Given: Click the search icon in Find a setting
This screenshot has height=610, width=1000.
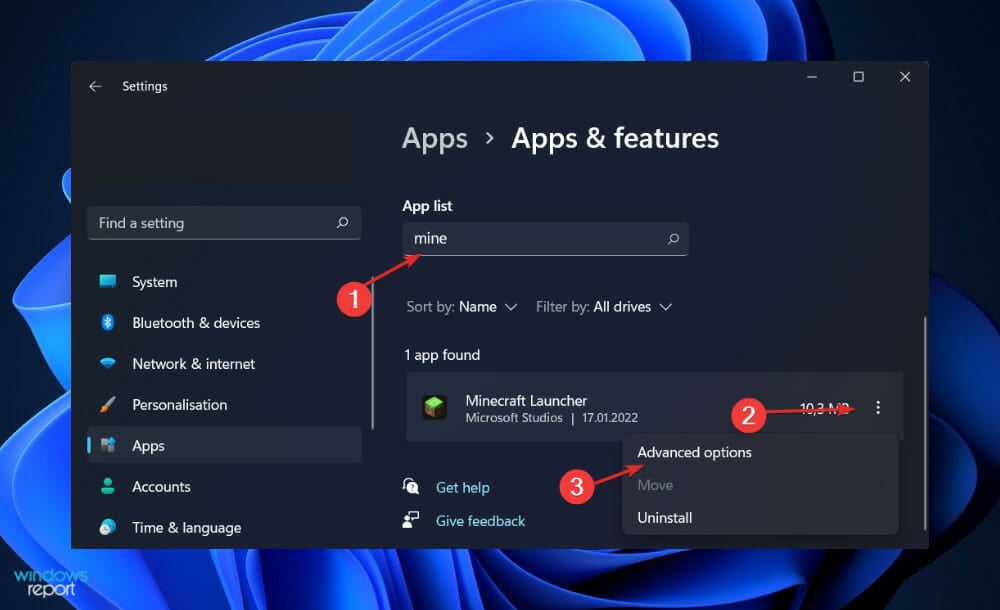Looking at the screenshot, I should 342,223.
